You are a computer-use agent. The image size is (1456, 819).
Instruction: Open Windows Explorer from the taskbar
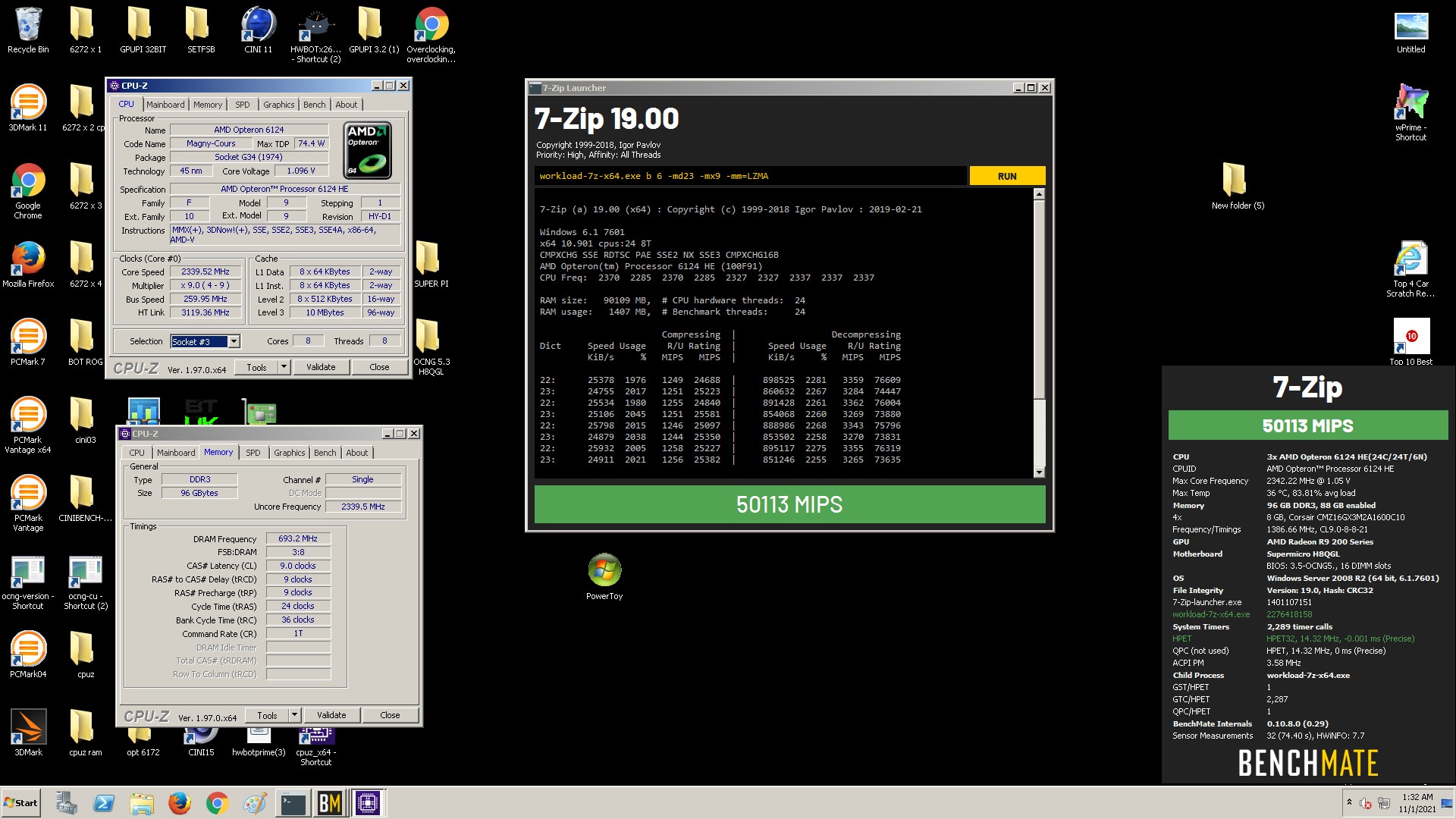click(142, 803)
